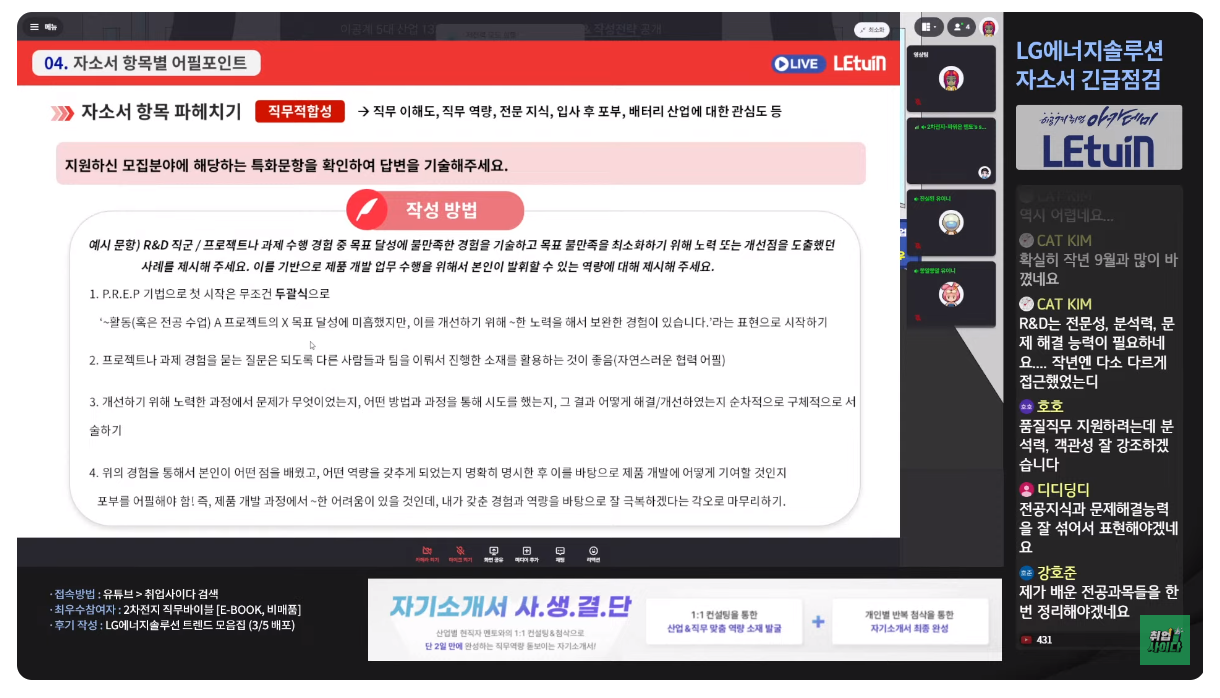Screen dimensions: 1220x698
Task: Click the plus sign between banner cards
Action: click(818, 621)
